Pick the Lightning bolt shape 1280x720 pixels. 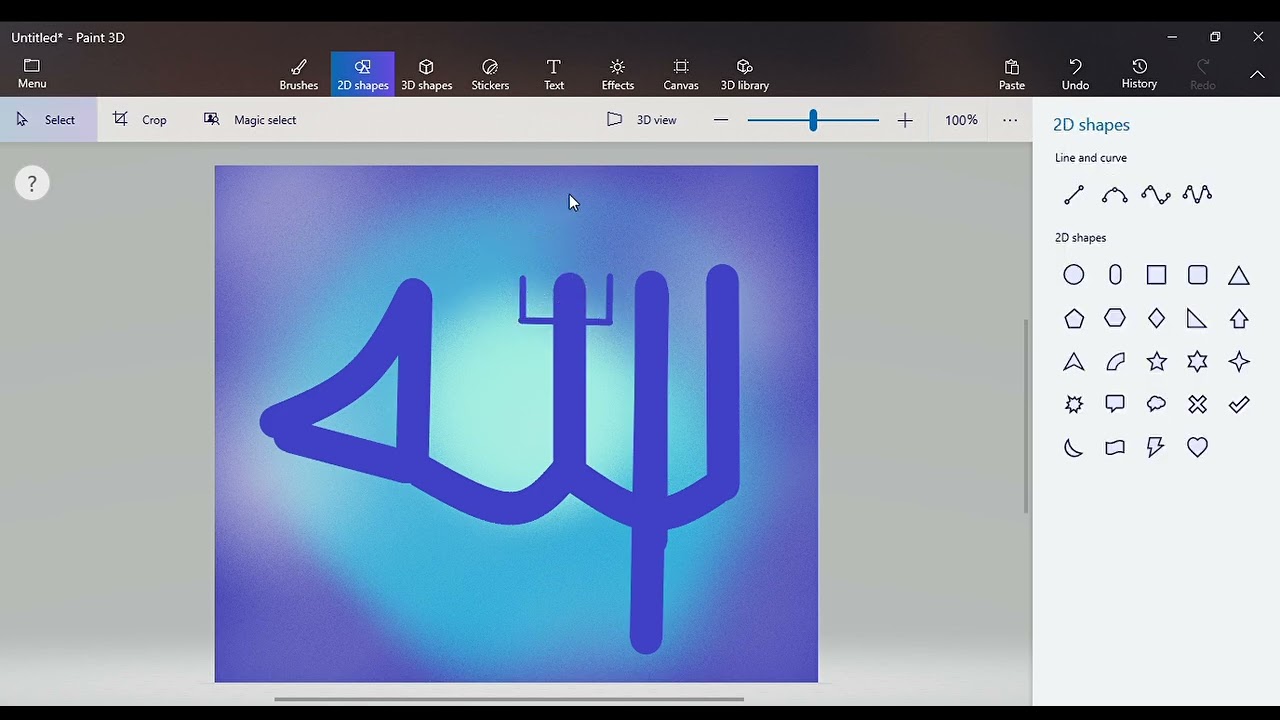coord(1156,447)
